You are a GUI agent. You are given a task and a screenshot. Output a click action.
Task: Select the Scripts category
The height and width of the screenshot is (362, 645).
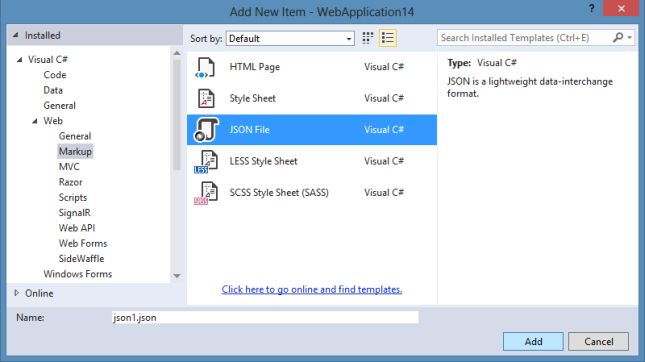pyautogui.click(x=73, y=197)
